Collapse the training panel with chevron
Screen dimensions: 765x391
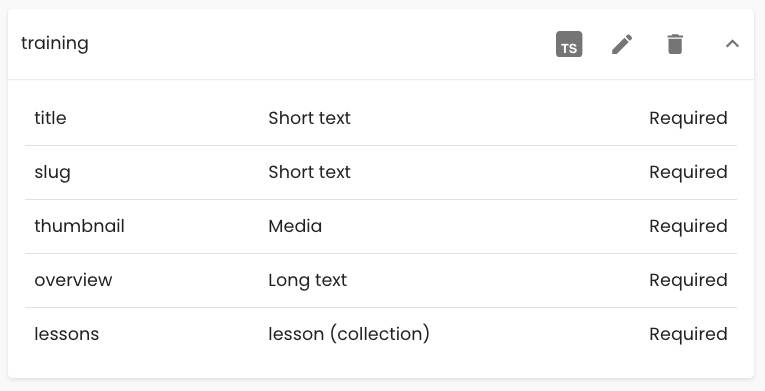click(x=732, y=44)
